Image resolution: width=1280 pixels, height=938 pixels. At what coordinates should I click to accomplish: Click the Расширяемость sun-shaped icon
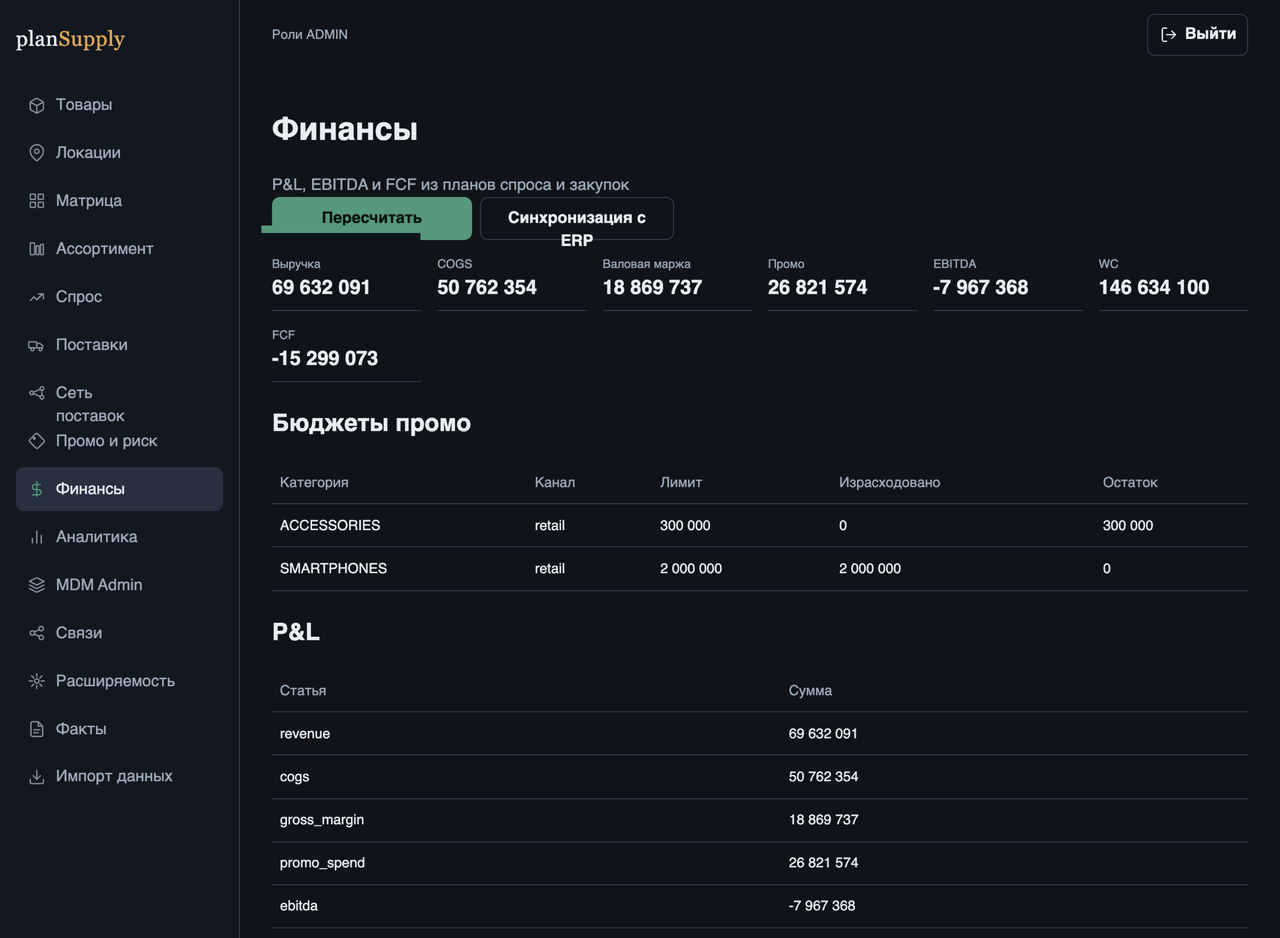coord(37,681)
